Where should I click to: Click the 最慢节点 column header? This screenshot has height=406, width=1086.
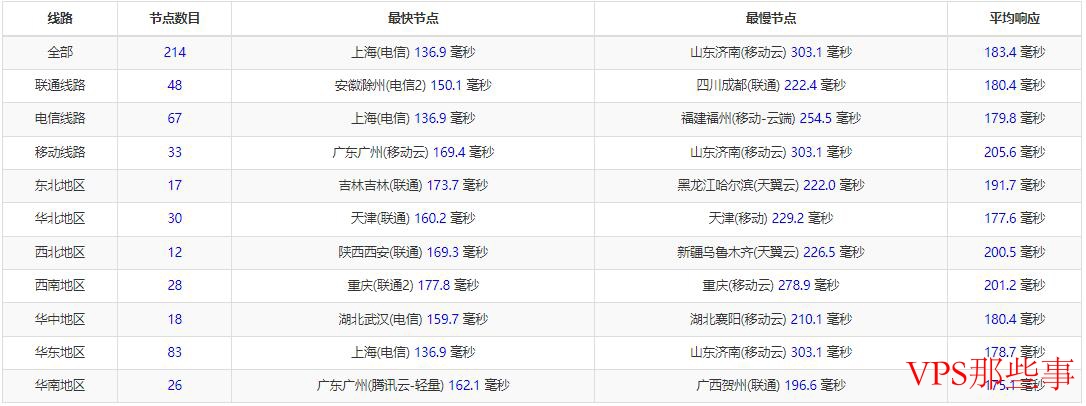[x=771, y=19]
